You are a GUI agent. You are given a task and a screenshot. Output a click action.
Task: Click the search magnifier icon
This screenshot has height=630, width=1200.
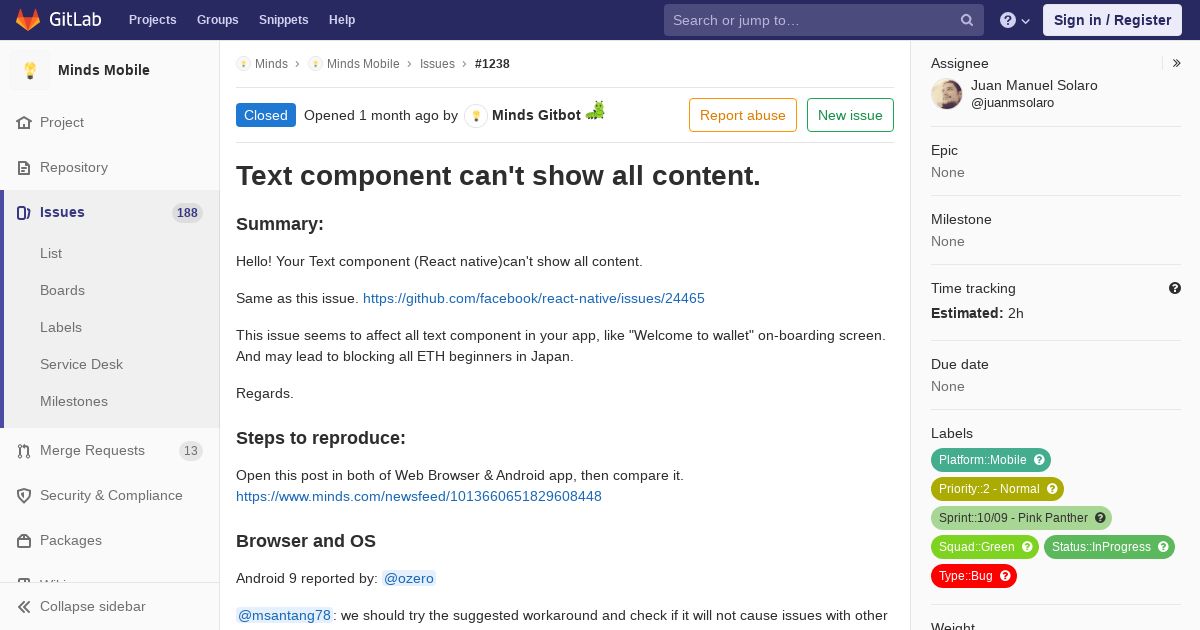tap(967, 20)
